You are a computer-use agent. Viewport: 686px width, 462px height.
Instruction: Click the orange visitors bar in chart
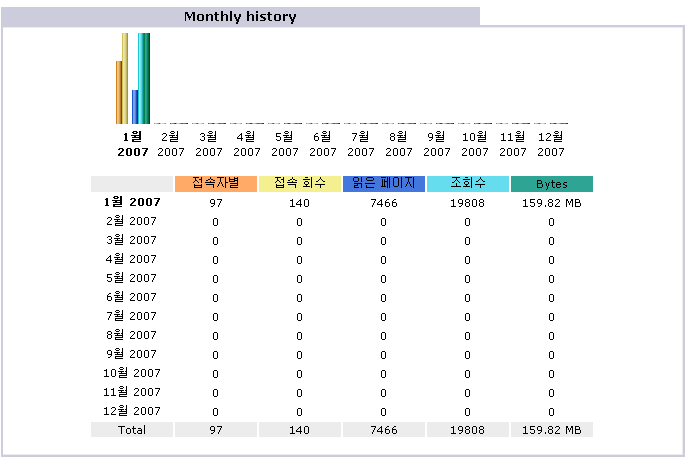click(x=119, y=91)
